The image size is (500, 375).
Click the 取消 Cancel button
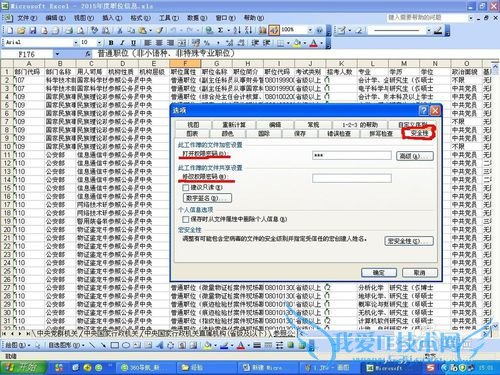tap(419, 273)
